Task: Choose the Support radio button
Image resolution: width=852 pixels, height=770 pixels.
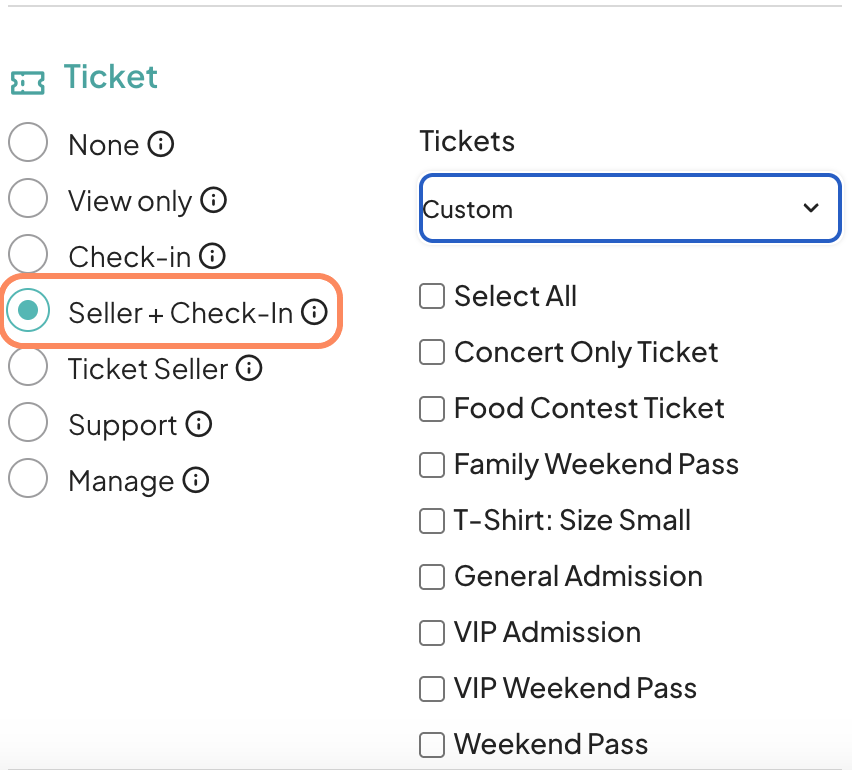Action: coord(28,422)
